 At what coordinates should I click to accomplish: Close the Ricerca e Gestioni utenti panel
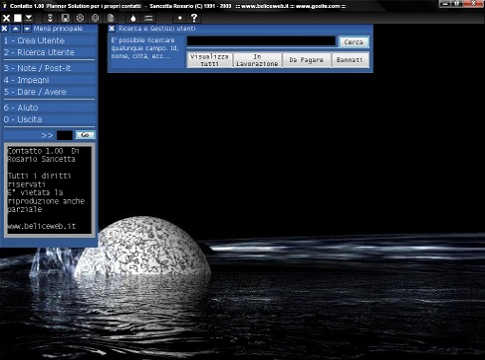click(112, 29)
